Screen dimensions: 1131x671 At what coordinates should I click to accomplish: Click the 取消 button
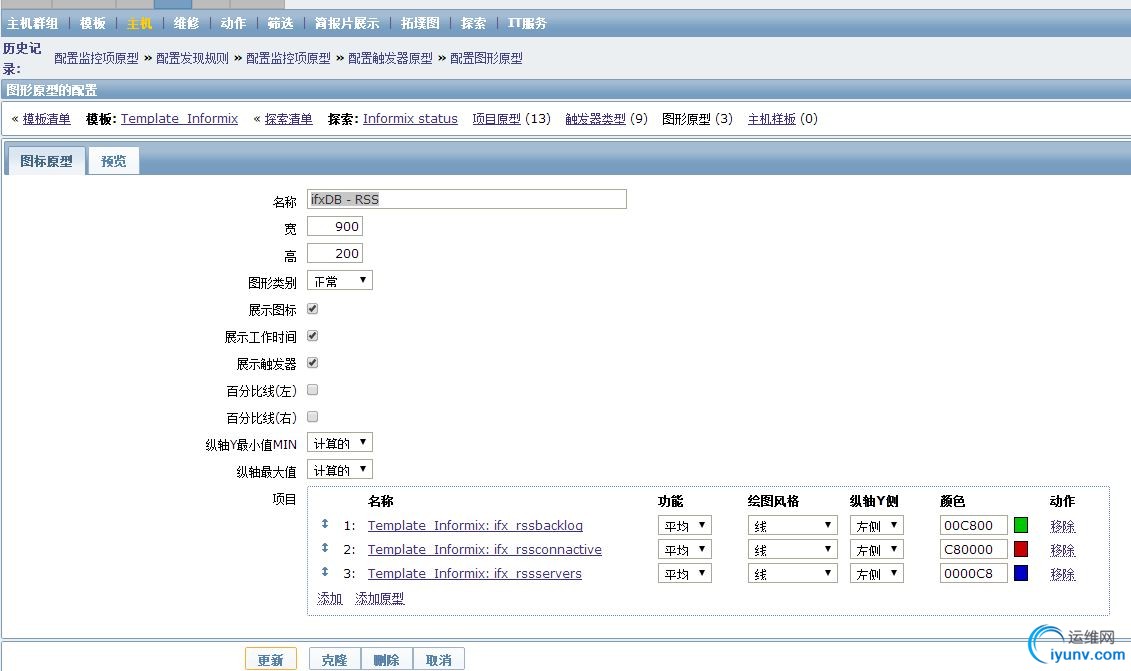click(x=439, y=659)
